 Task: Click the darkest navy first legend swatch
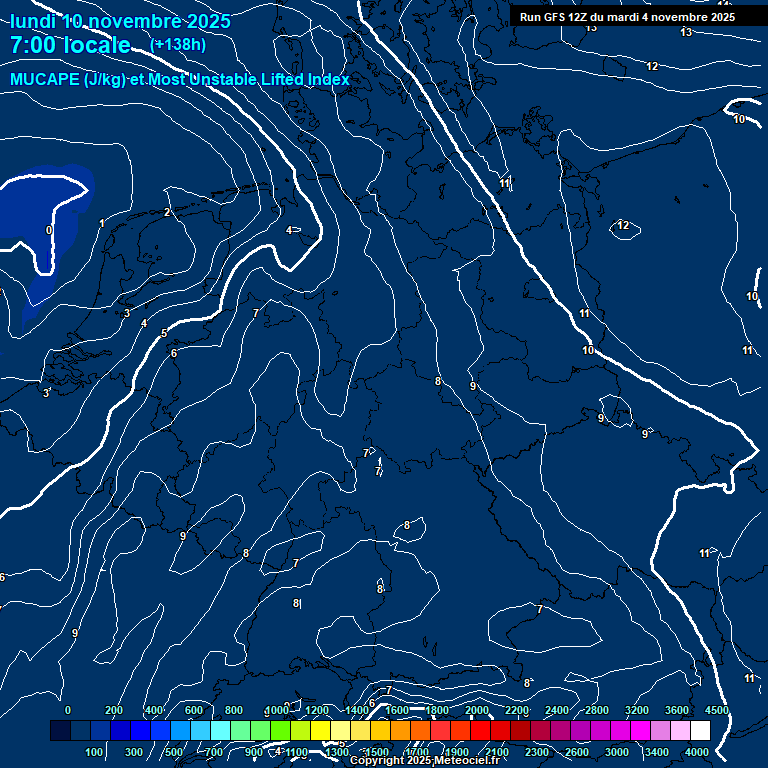pos(60,732)
